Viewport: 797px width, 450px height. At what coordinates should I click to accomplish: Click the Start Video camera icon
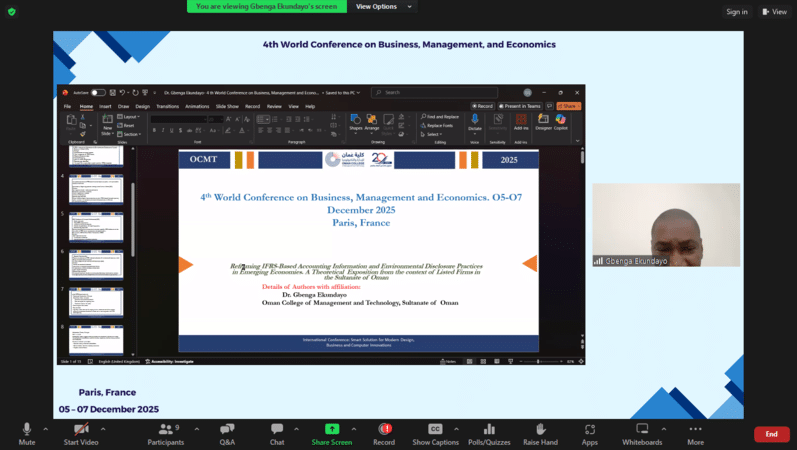pyautogui.click(x=80, y=429)
